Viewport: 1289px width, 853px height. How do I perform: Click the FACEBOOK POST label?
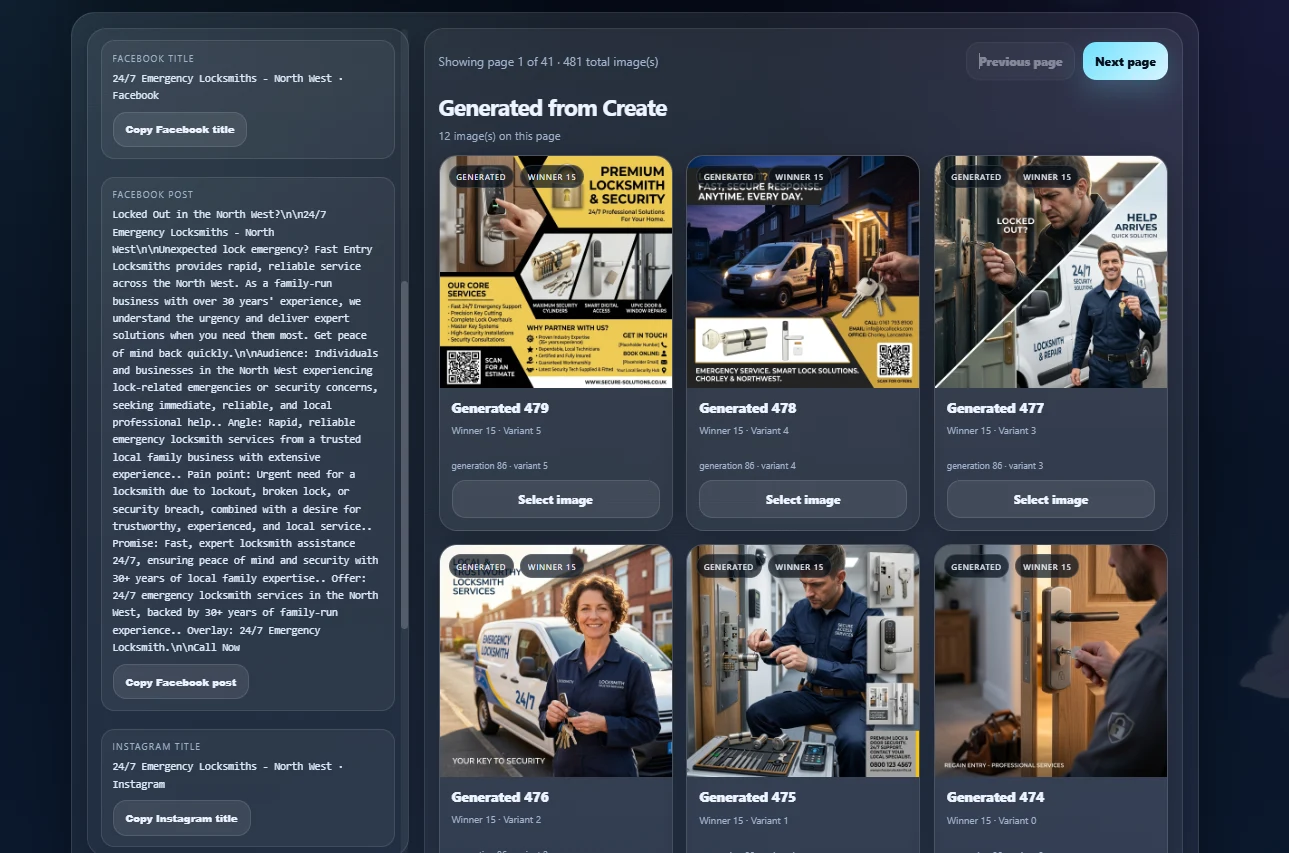153,195
